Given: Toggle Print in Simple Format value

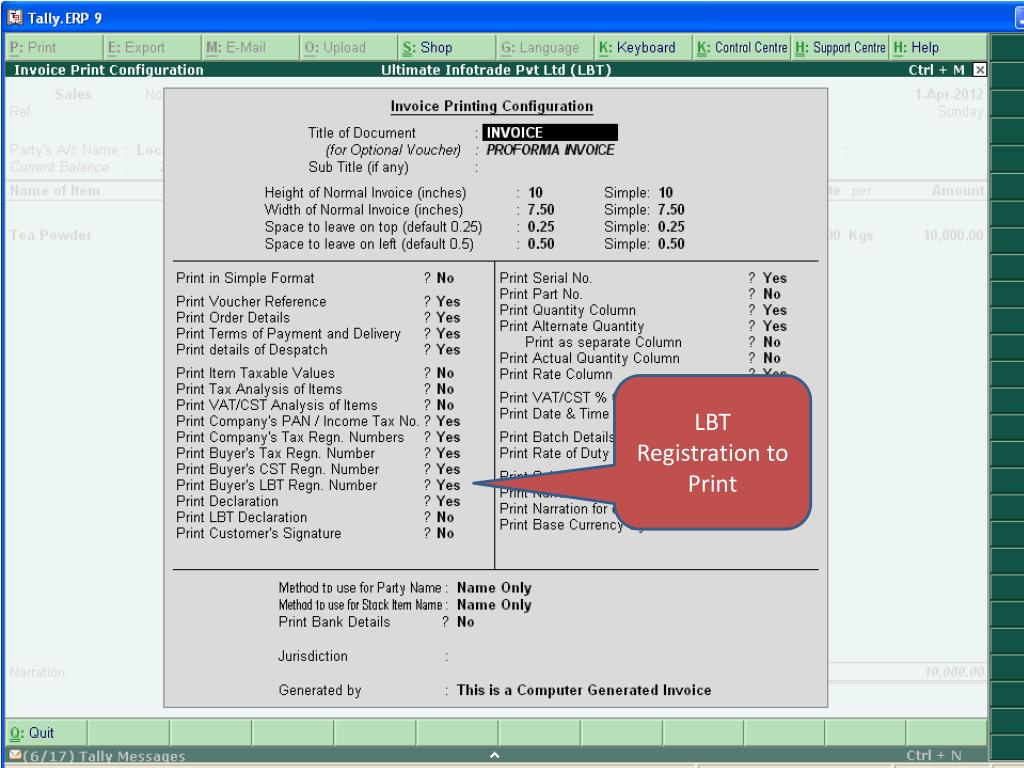Looking at the screenshot, I should tap(445, 278).
